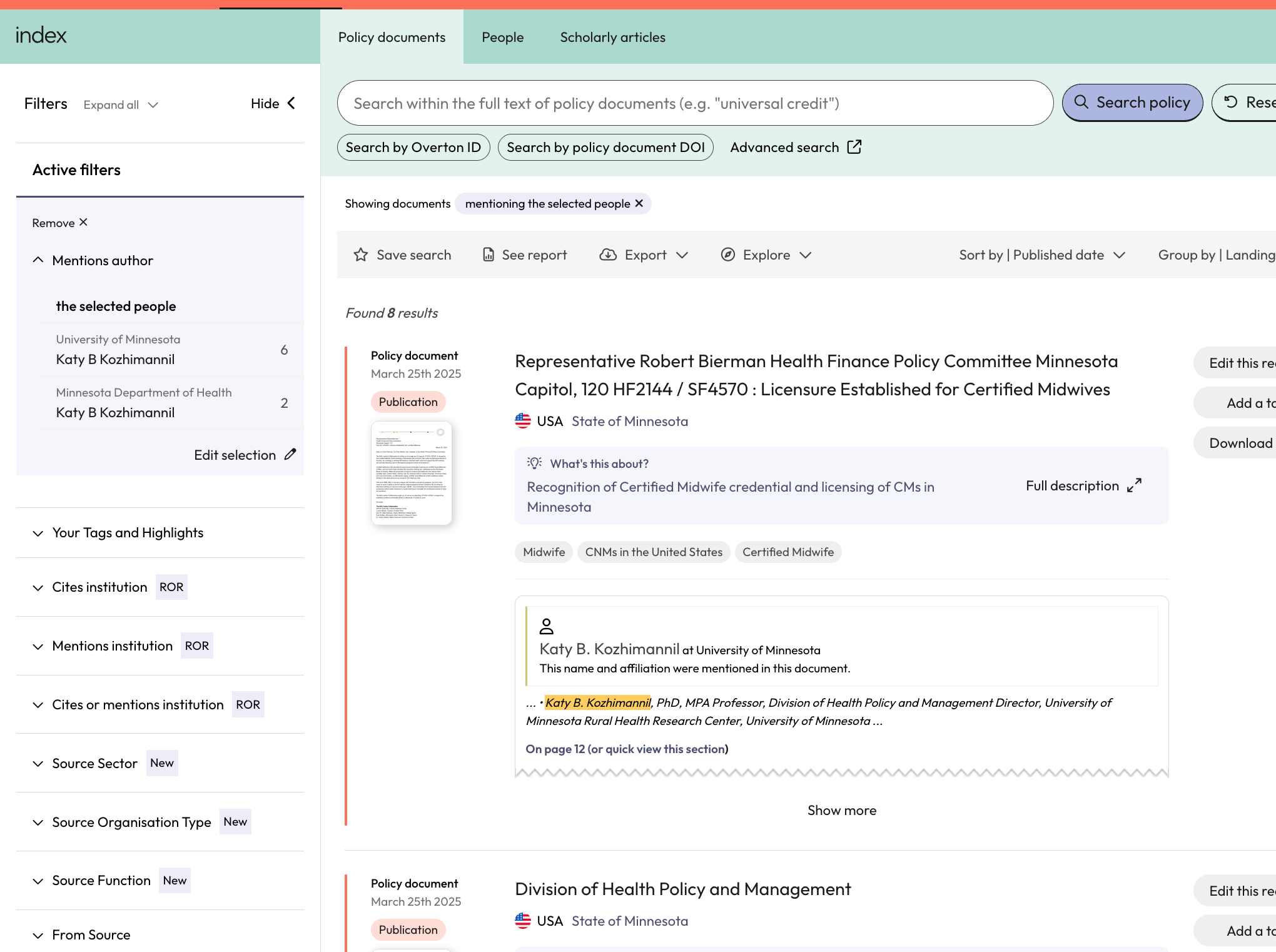The image size is (1276, 952).
Task: Open Division of Health Policy and Management title
Action: pyautogui.click(x=682, y=889)
